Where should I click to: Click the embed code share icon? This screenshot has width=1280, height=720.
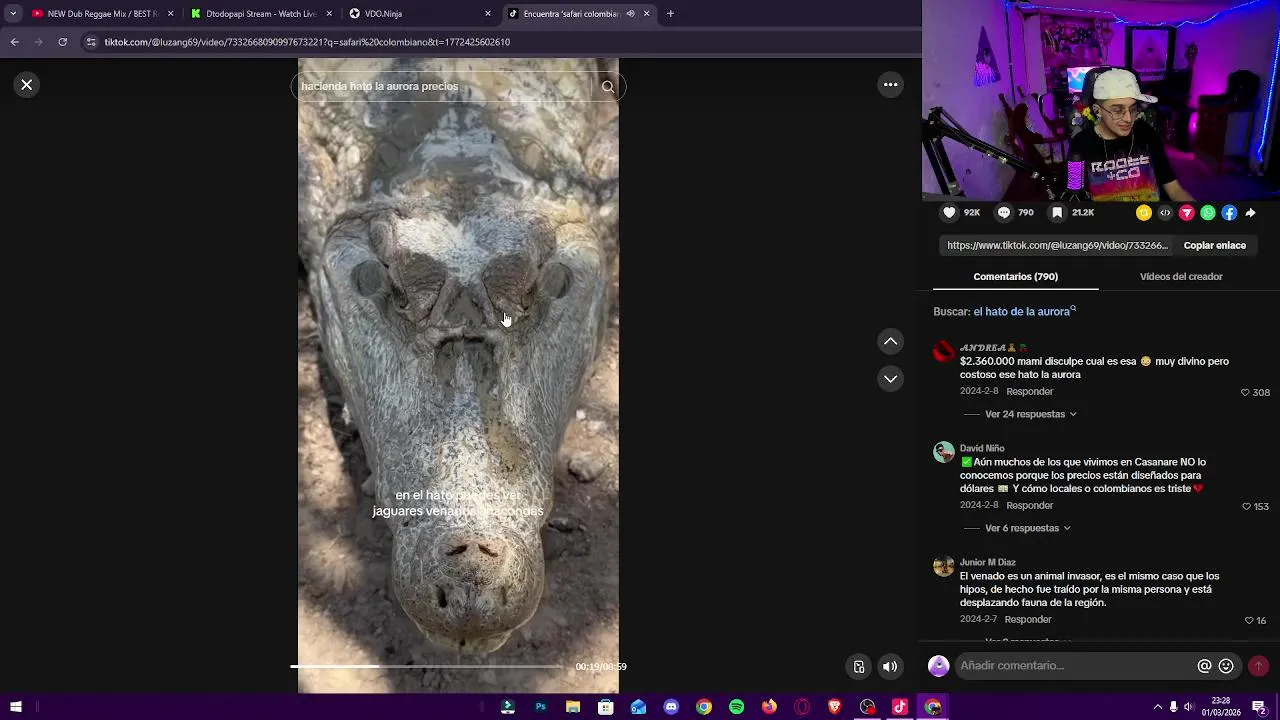tap(1165, 213)
